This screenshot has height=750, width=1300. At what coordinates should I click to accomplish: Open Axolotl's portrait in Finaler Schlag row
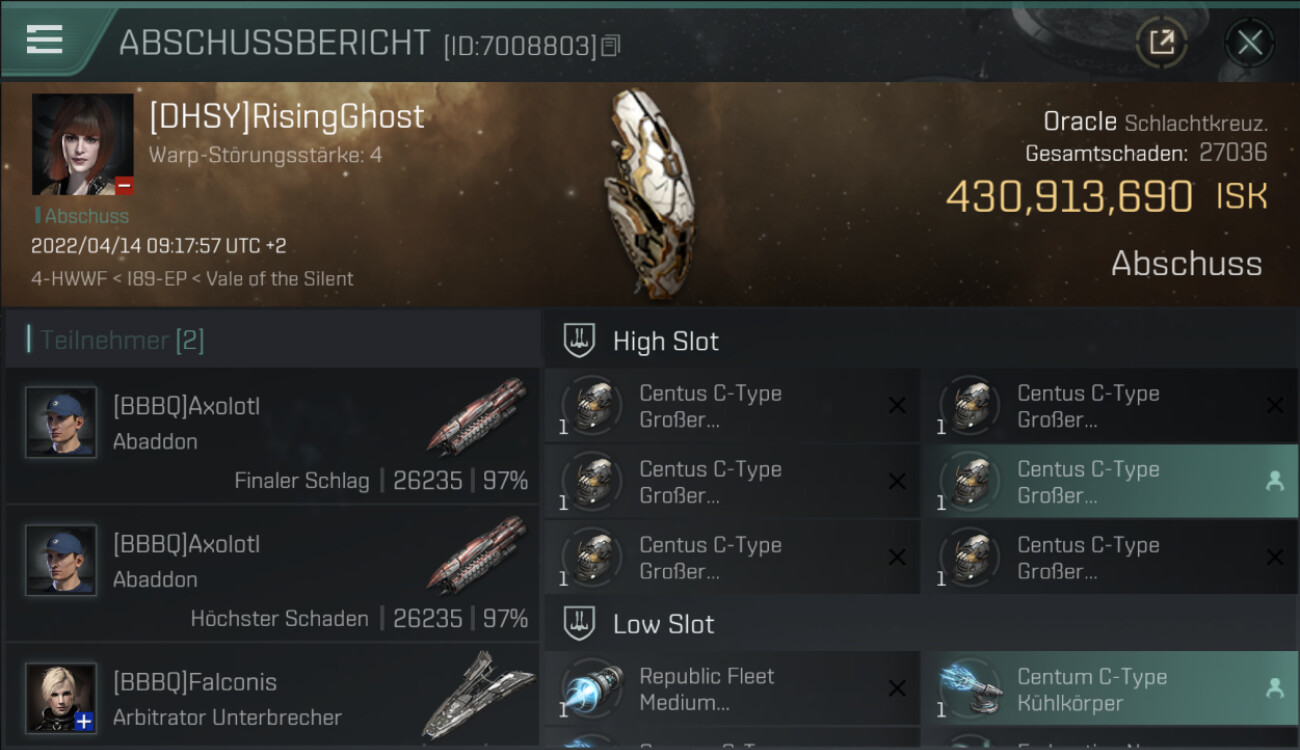click(x=61, y=422)
